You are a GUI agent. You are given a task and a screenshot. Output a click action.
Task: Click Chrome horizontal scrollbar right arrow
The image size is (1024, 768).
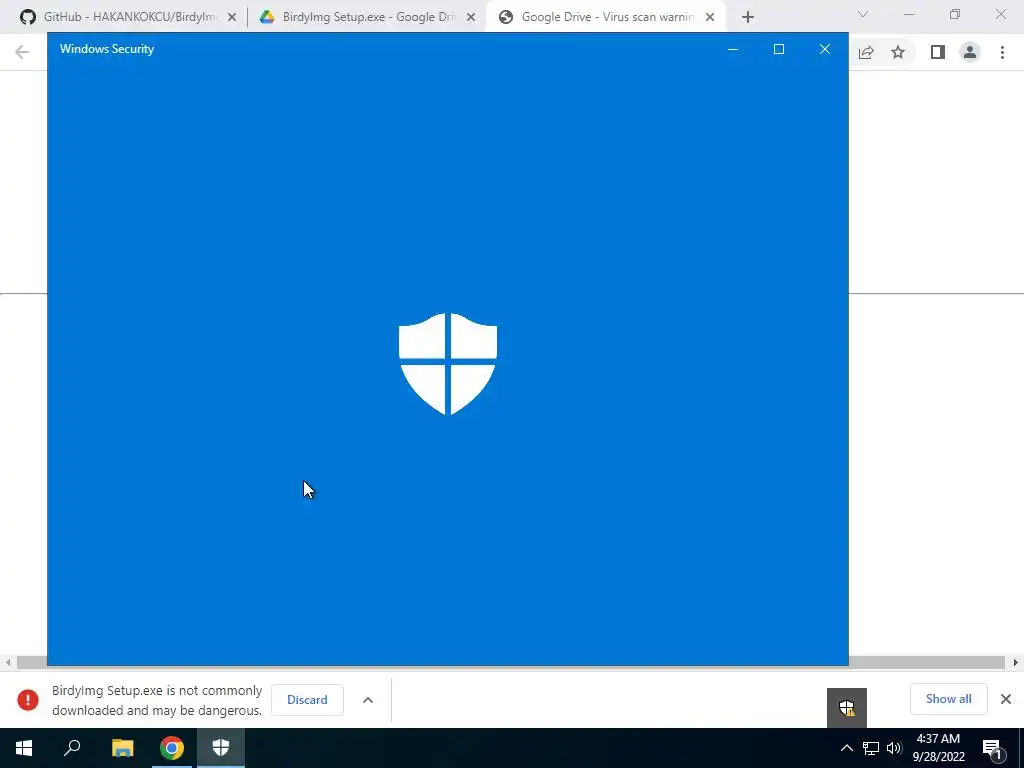[1016, 662]
